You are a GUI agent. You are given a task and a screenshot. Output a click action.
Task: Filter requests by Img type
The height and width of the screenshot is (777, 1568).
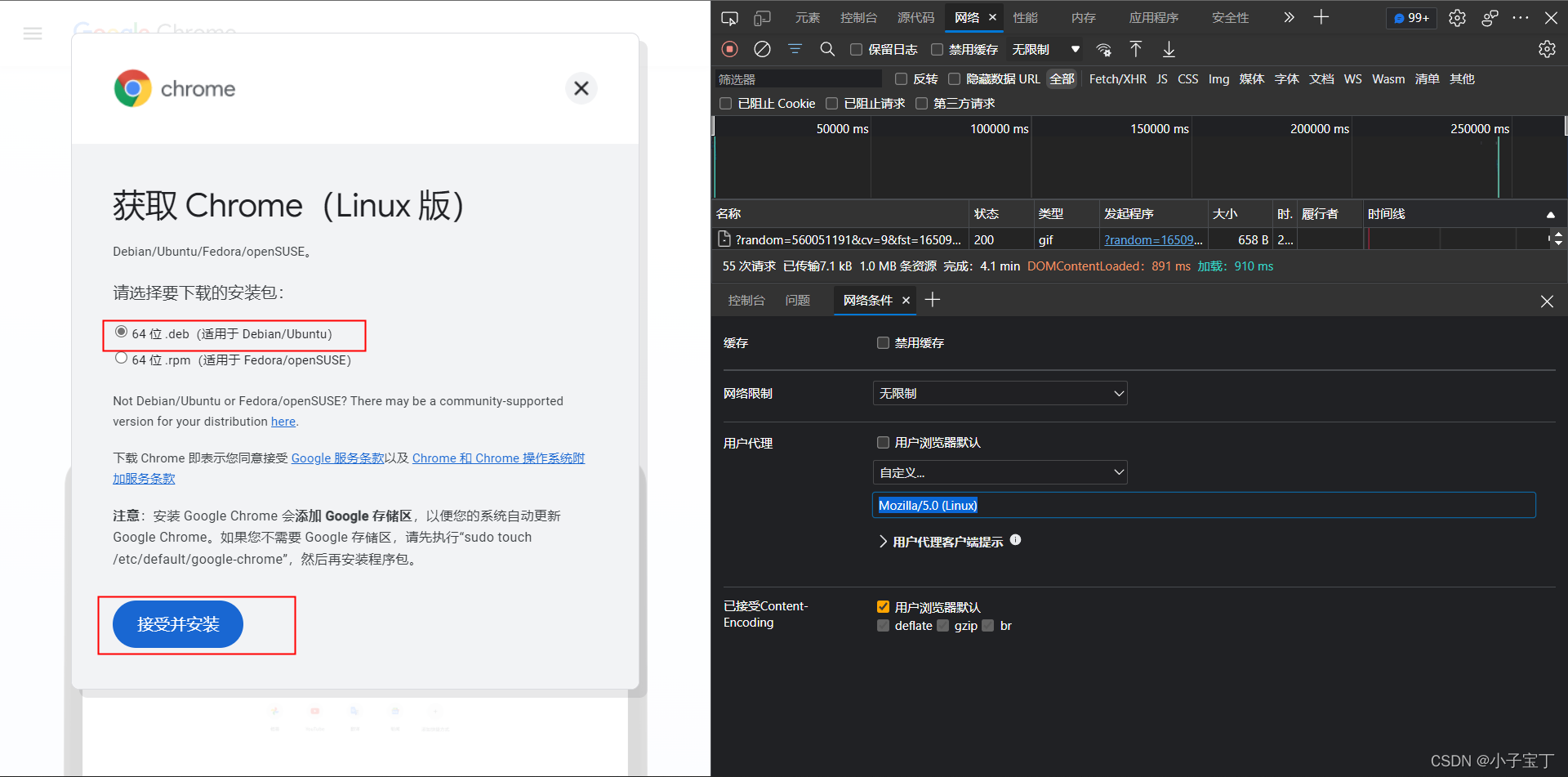pyautogui.click(x=1218, y=79)
